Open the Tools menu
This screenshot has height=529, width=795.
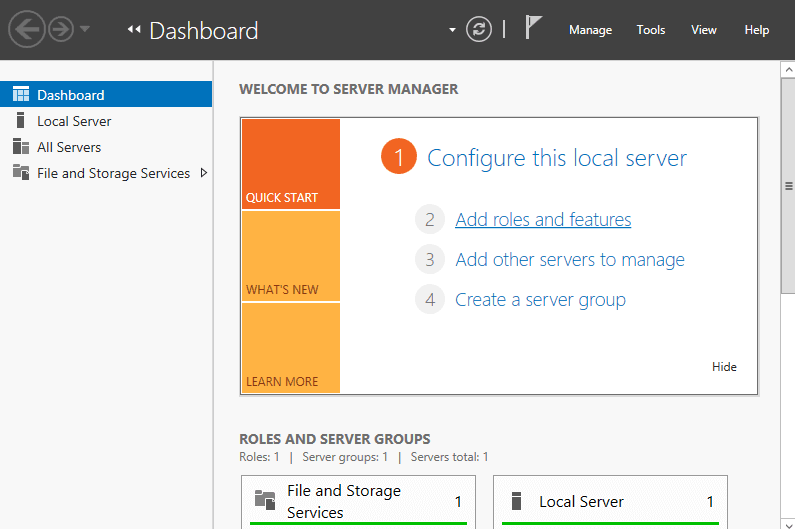pyautogui.click(x=650, y=30)
